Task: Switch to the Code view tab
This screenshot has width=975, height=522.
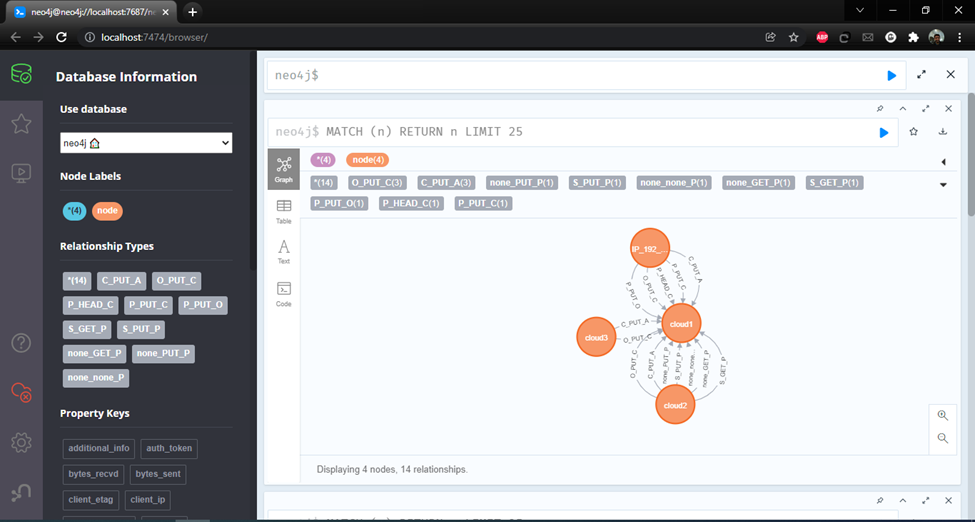Action: (x=284, y=293)
